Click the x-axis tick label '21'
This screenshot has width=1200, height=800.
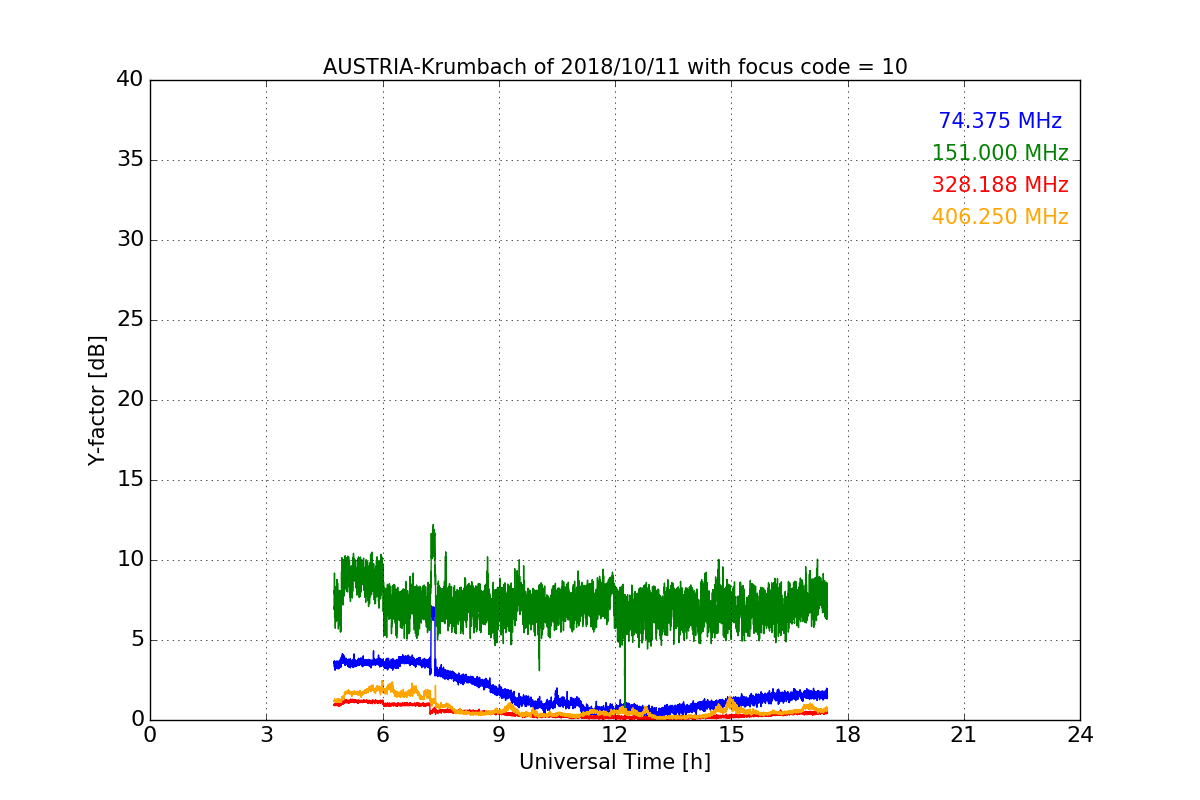pos(964,734)
